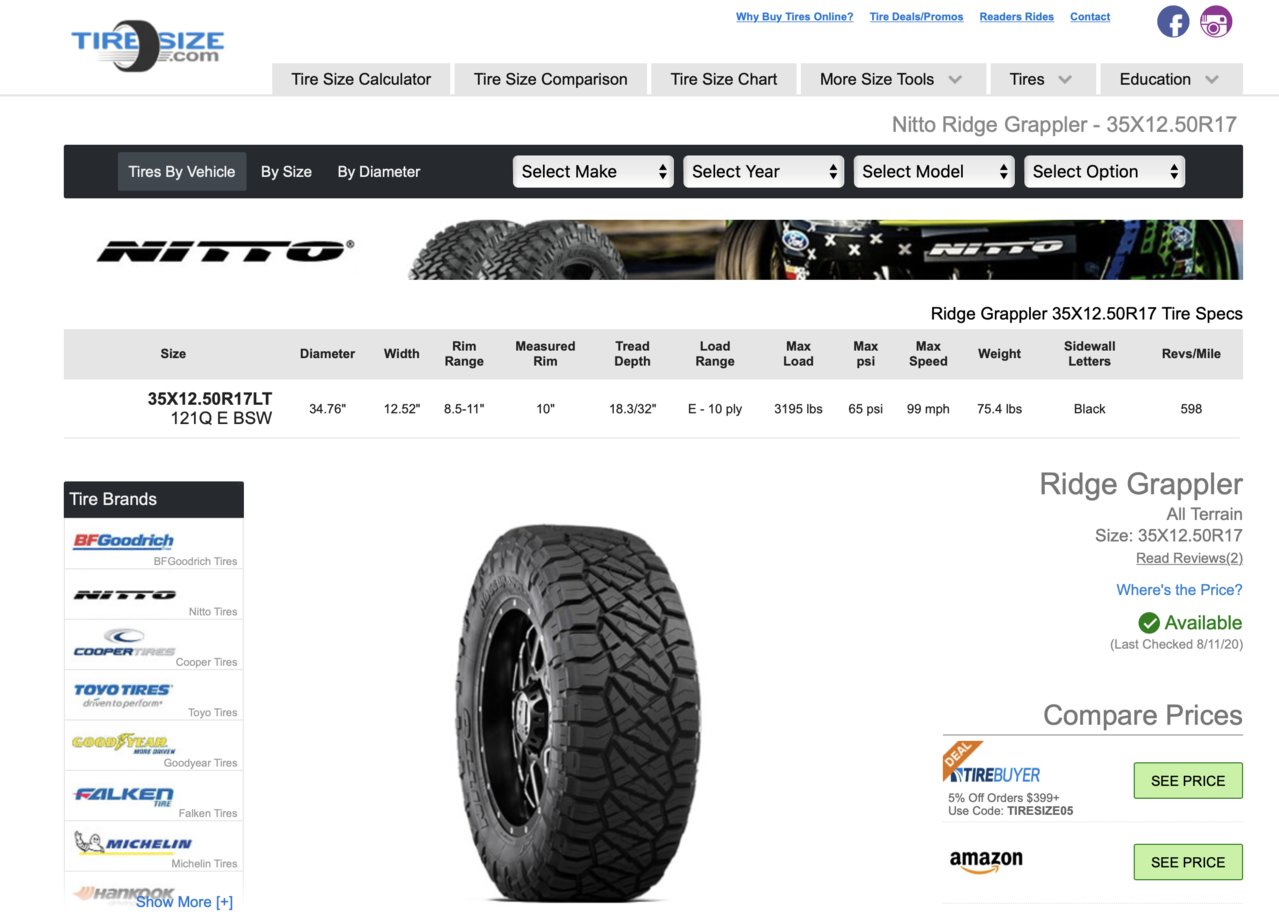The width and height of the screenshot is (1279, 921).
Task: Open the Select Model dropdown
Action: (934, 171)
